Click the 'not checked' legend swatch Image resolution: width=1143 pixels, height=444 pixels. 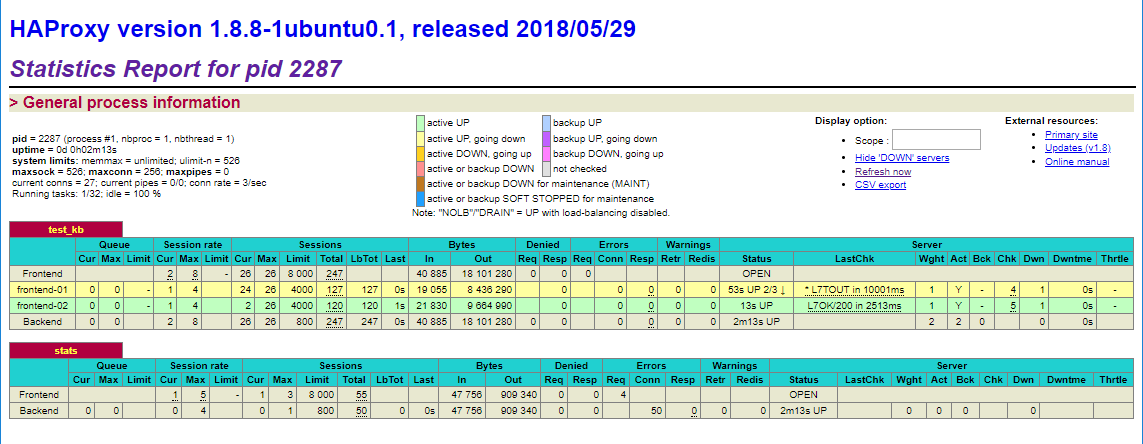coord(547,168)
